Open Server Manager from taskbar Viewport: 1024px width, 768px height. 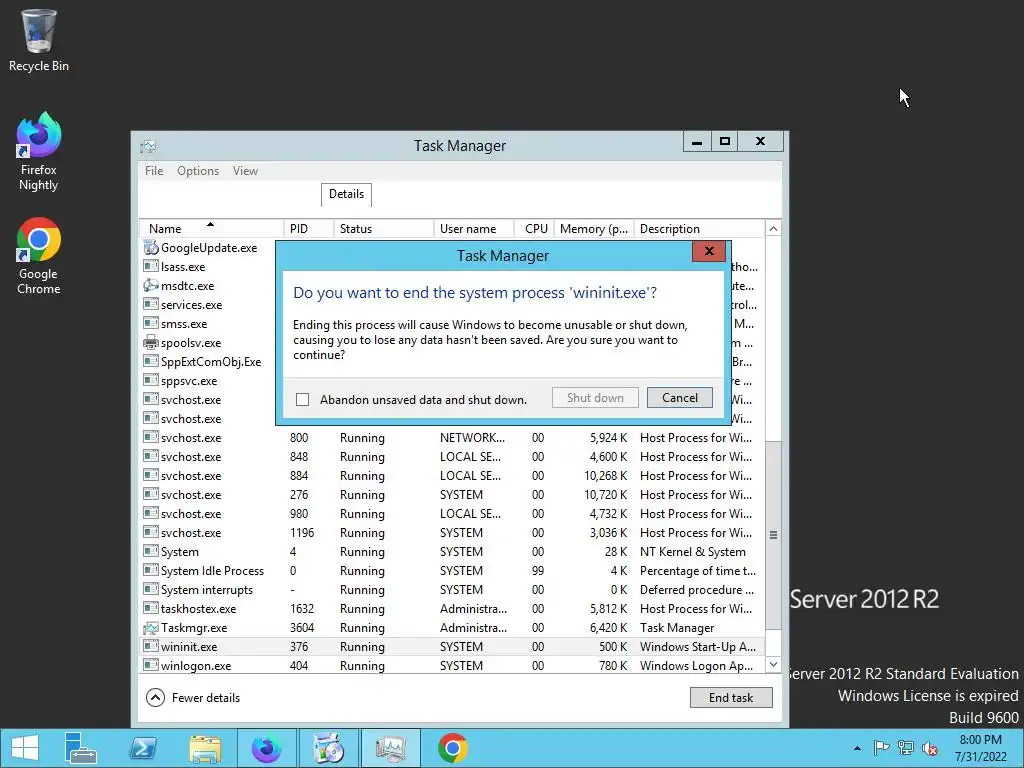tap(80, 748)
